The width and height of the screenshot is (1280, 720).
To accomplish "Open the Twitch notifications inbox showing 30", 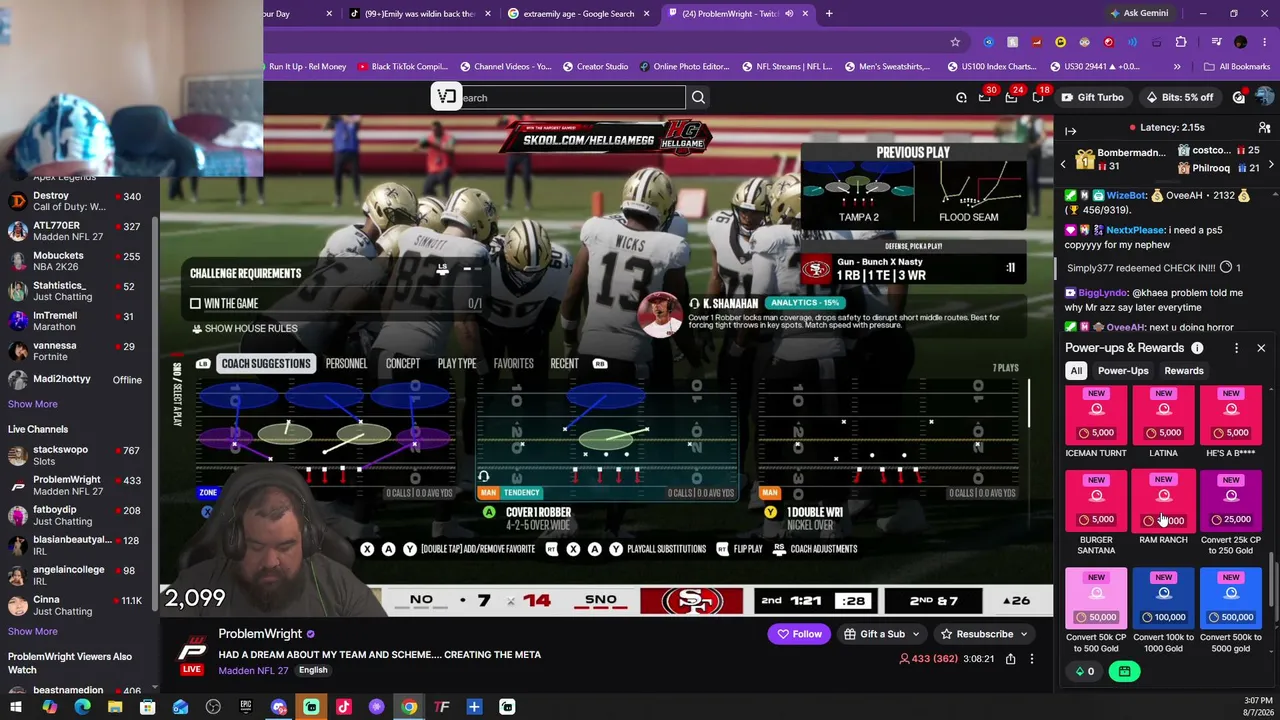I will [x=985, y=97].
